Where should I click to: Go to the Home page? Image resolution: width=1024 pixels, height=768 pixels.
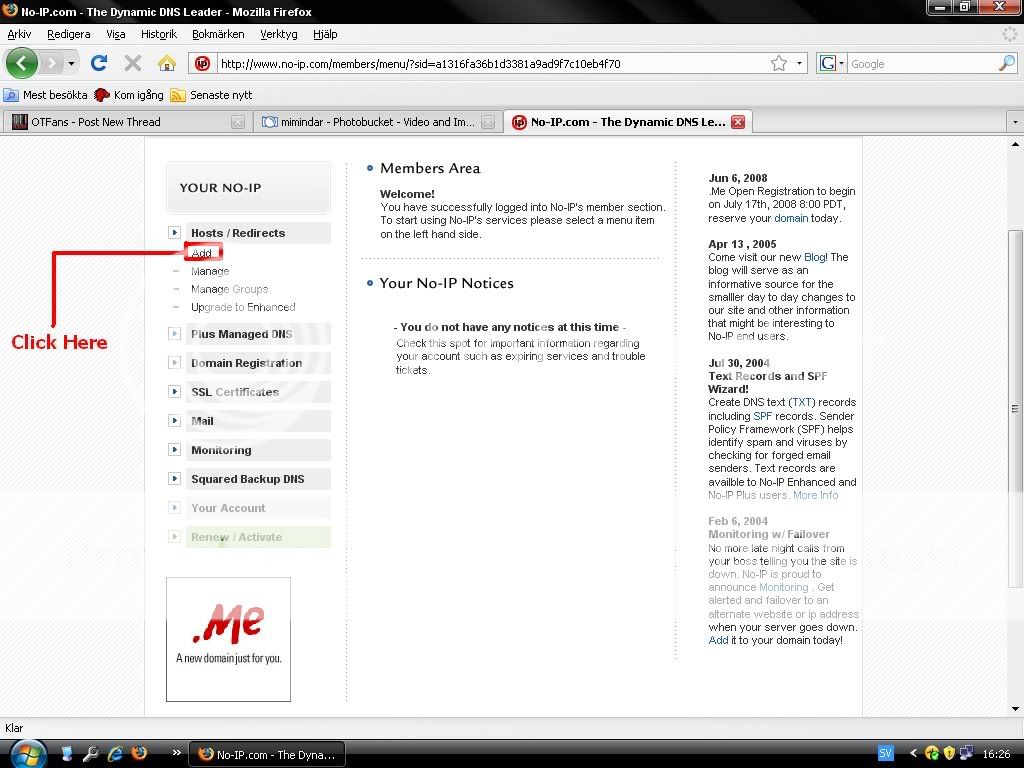[x=167, y=63]
